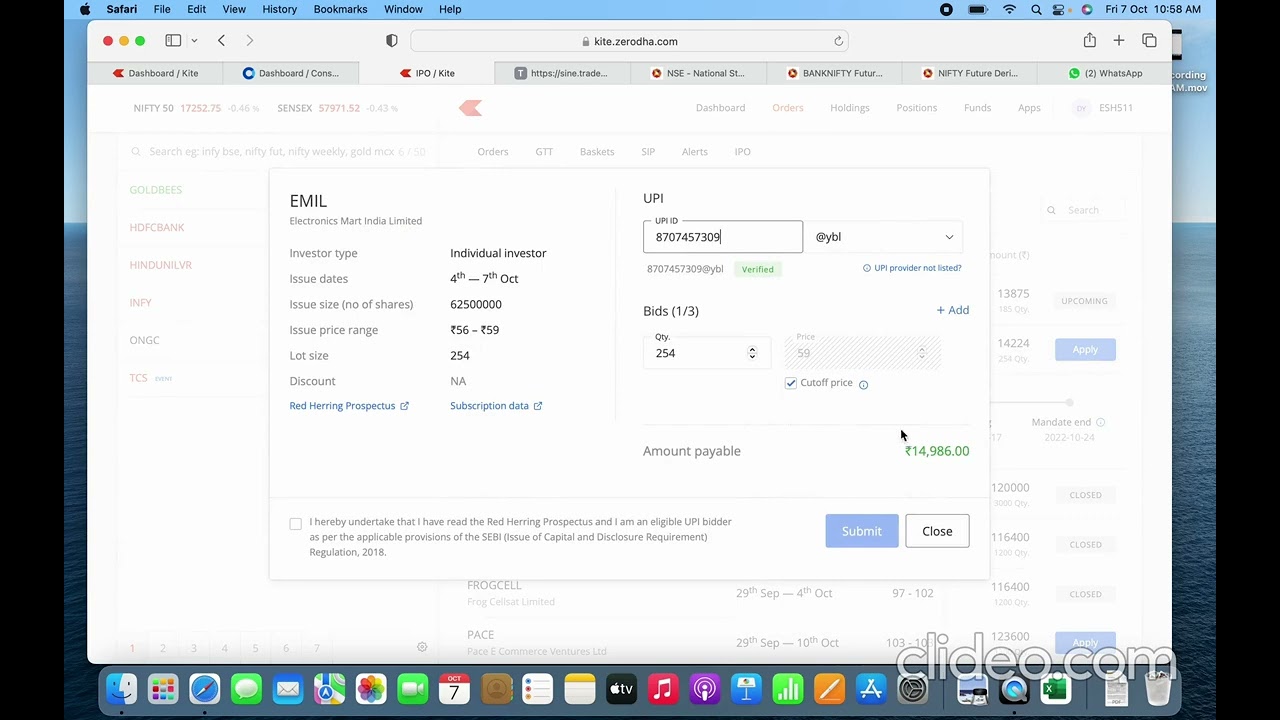Click the Safari address bar
The height and width of the screenshot is (720, 1280).
click(630, 41)
